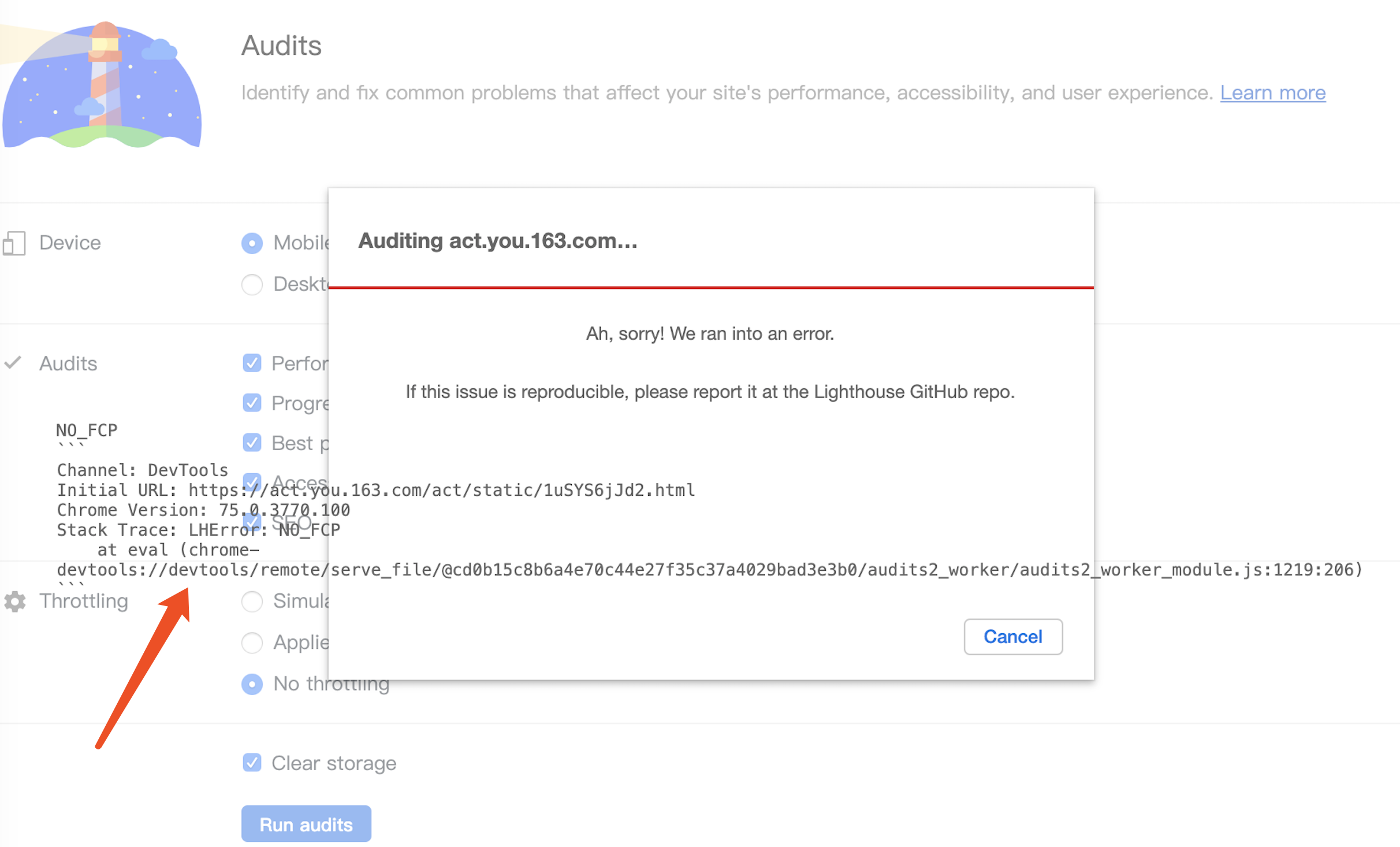Click the Device panel icon
The image size is (1400, 847).
tap(15, 243)
